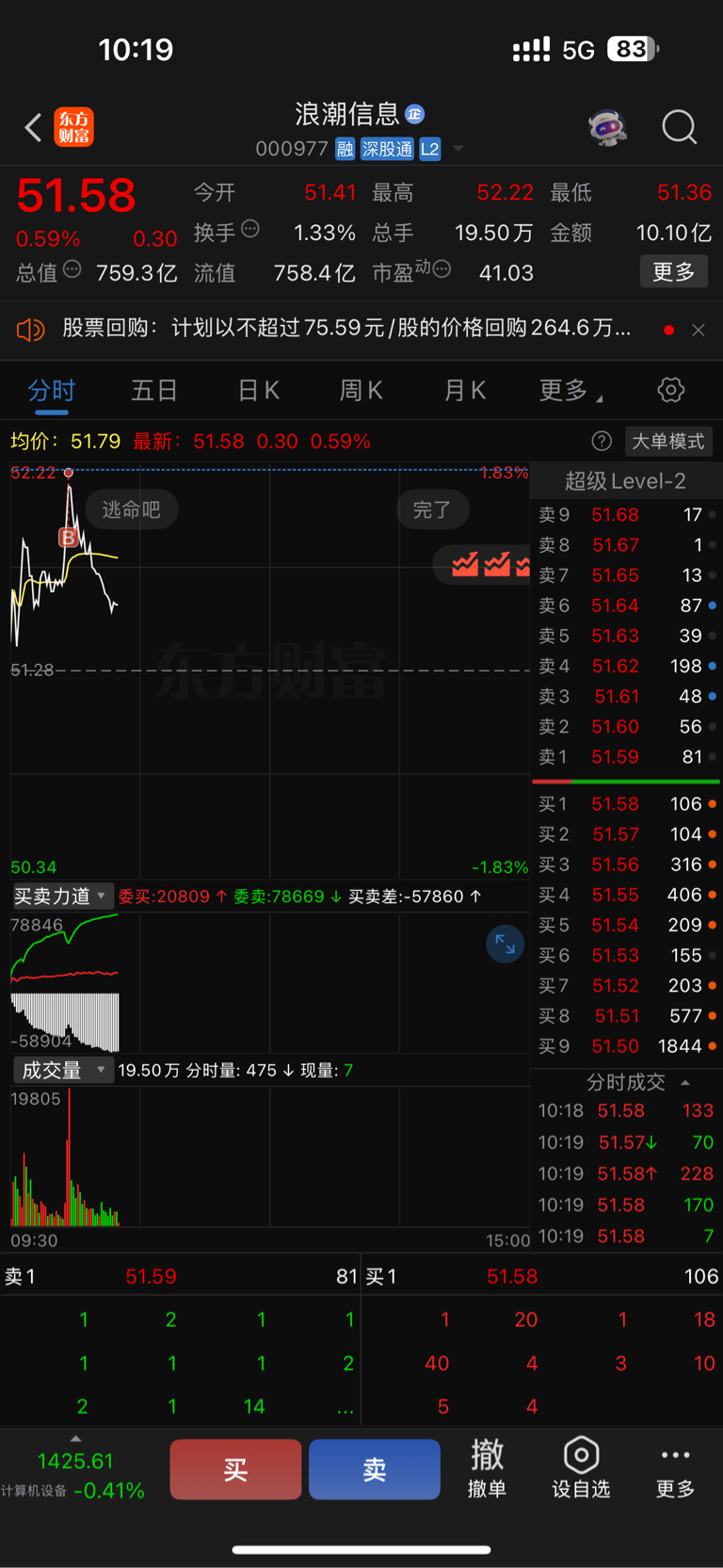Select 买4 order row at 51.55
This screenshot has height=1568, width=723.
[627, 895]
